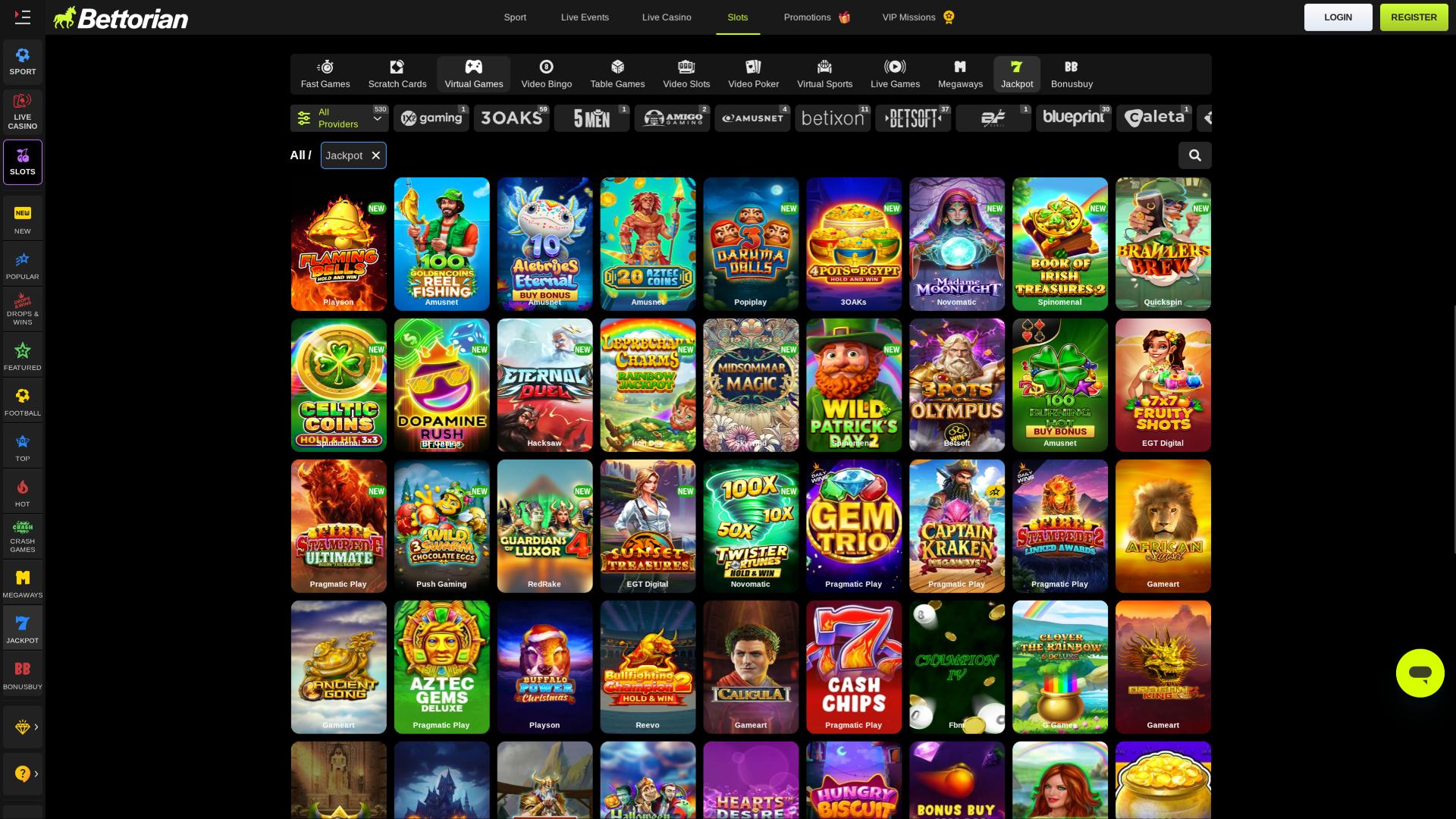
Task: Expand the All Providers dropdown
Action: point(339,118)
